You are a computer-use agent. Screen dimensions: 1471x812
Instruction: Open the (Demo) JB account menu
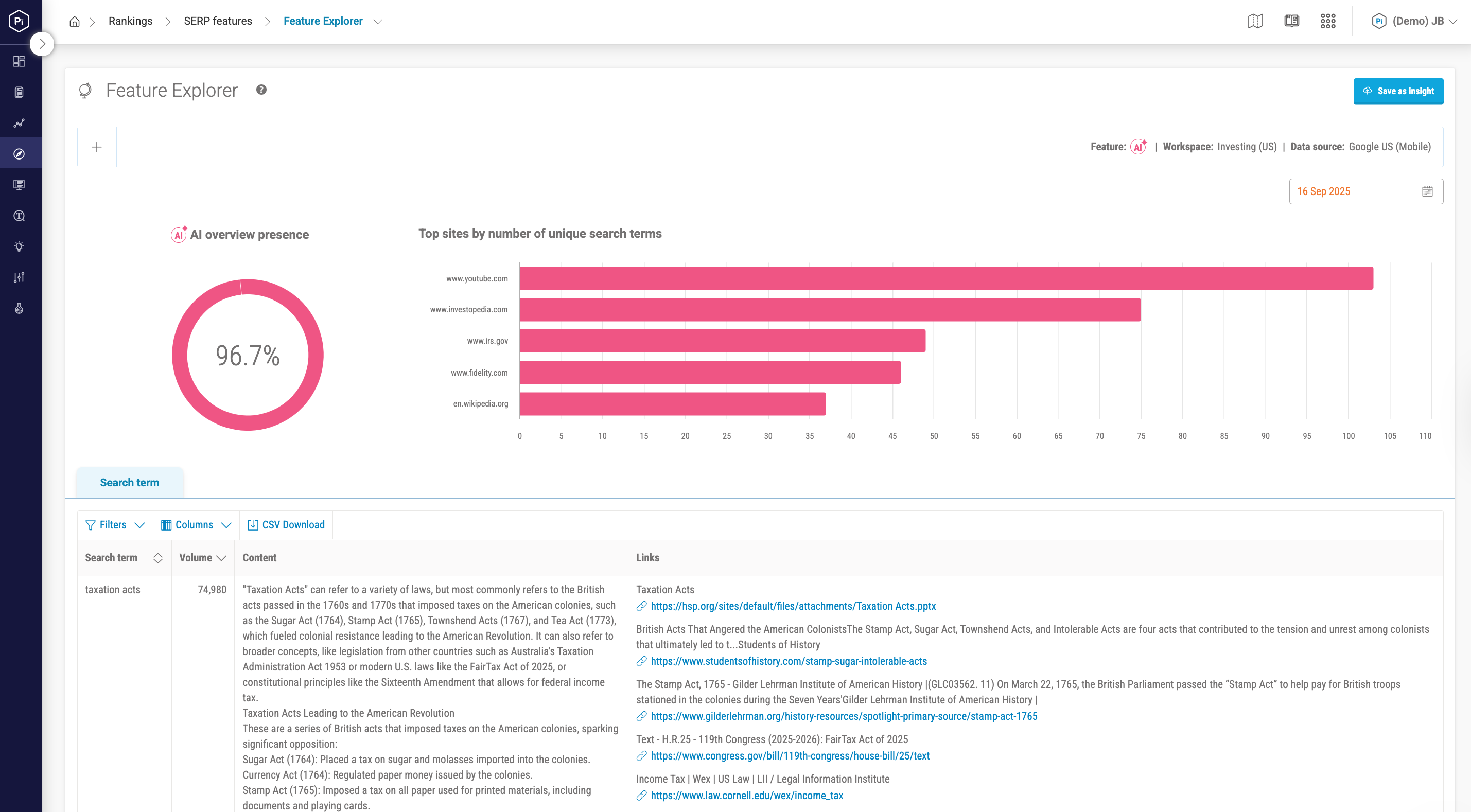[x=1414, y=22]
